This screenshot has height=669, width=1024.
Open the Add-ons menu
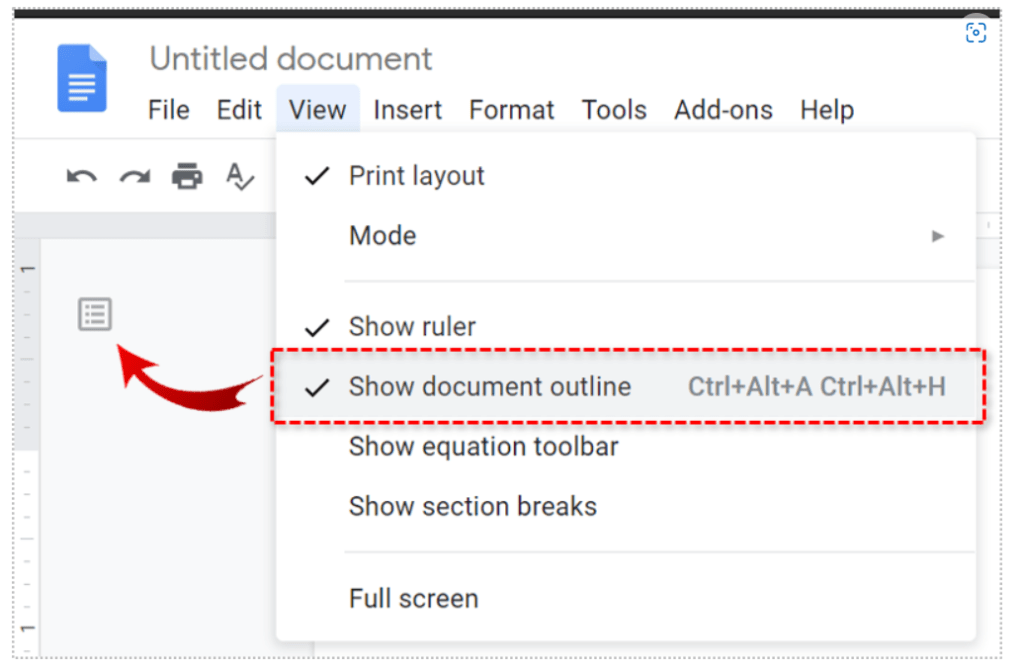click(723, 110)
